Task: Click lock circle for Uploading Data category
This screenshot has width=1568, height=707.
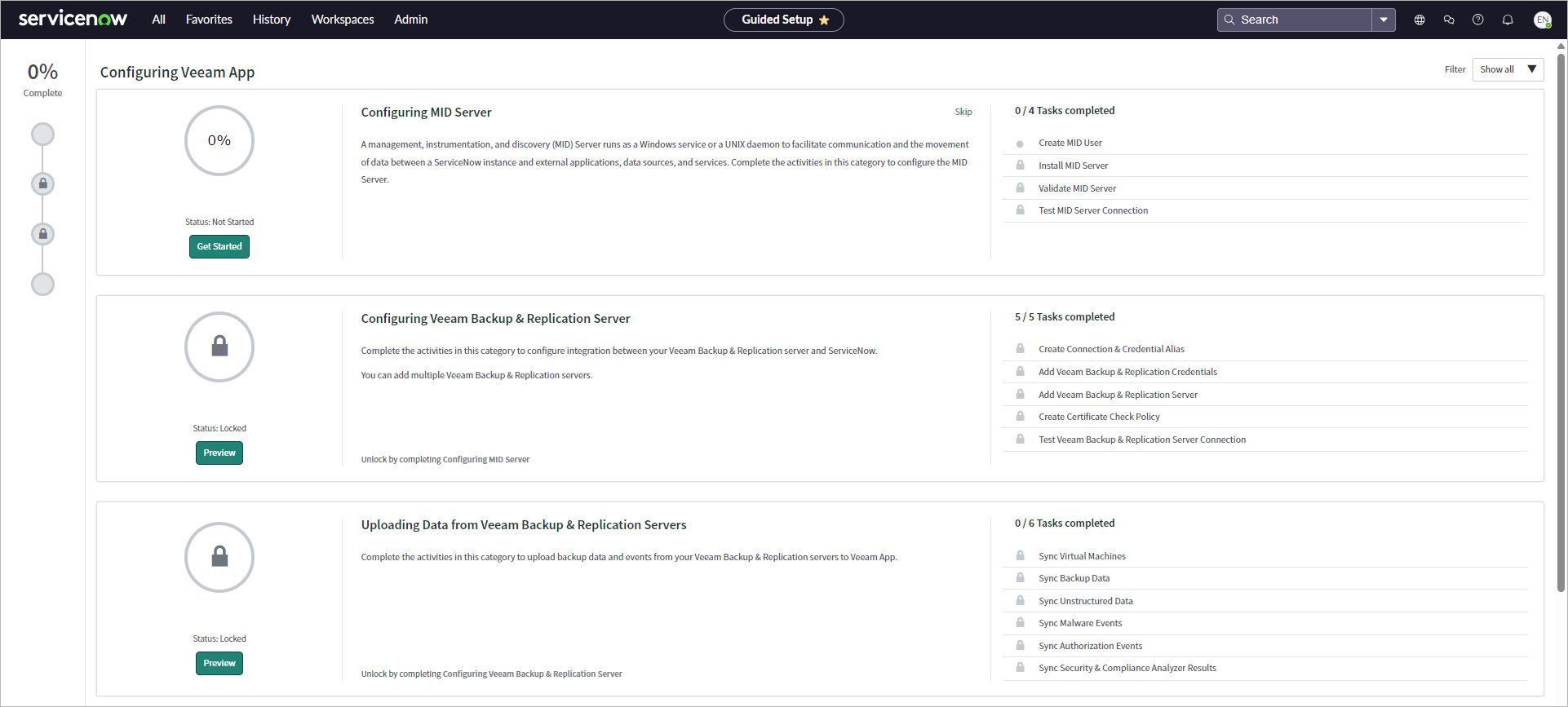Action: pos(219,557)
